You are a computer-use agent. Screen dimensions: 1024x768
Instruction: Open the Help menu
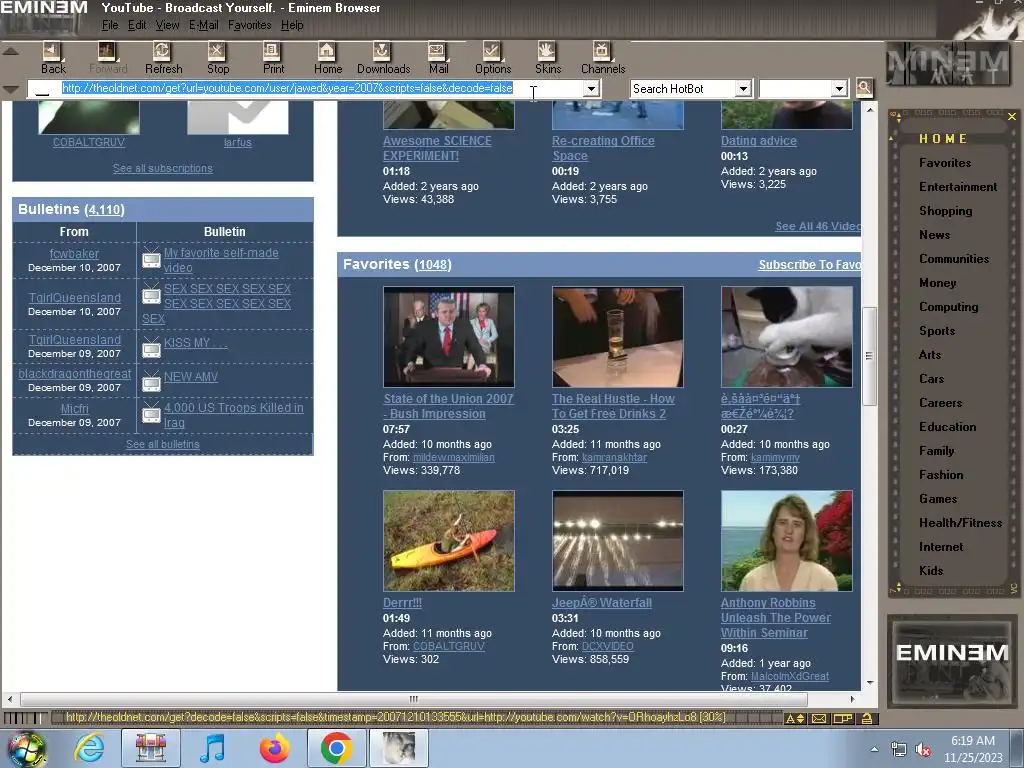click(x=292, y=25)
